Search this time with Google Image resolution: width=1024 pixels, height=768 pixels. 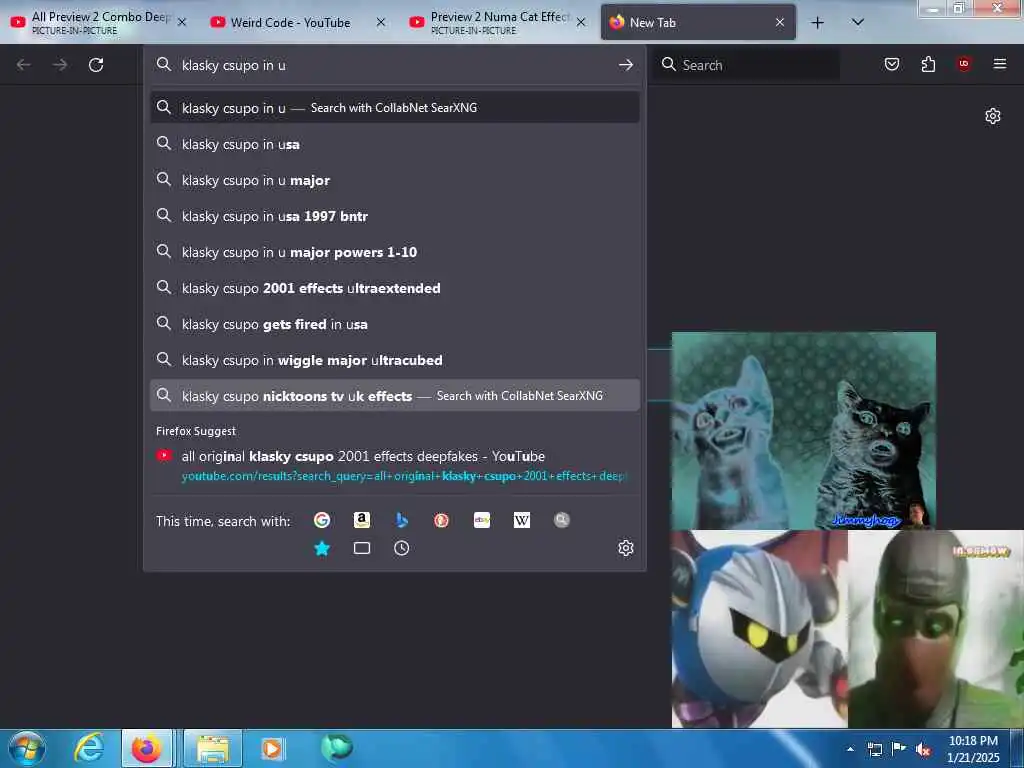pos(321,520)
